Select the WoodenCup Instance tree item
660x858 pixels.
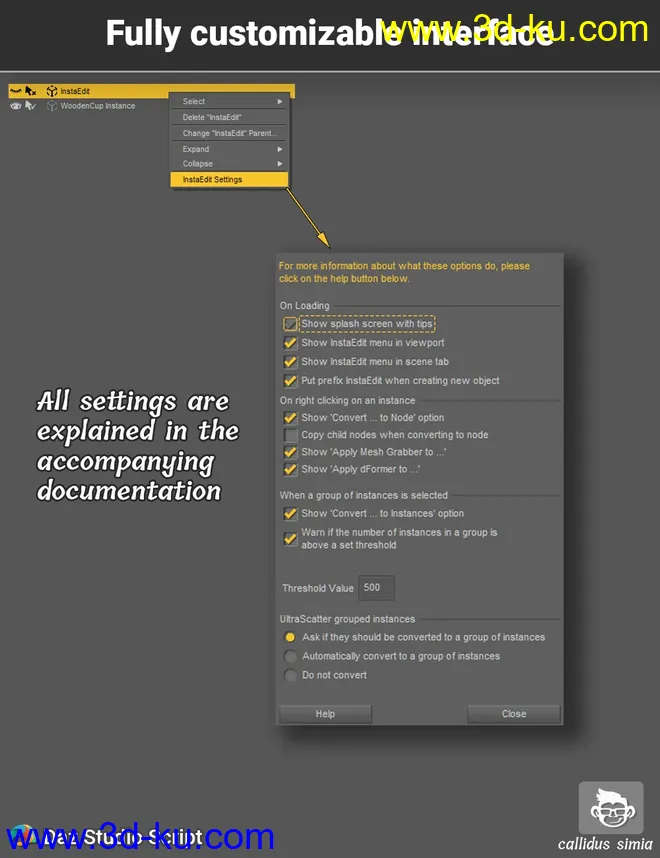click(x=98, y=106)
